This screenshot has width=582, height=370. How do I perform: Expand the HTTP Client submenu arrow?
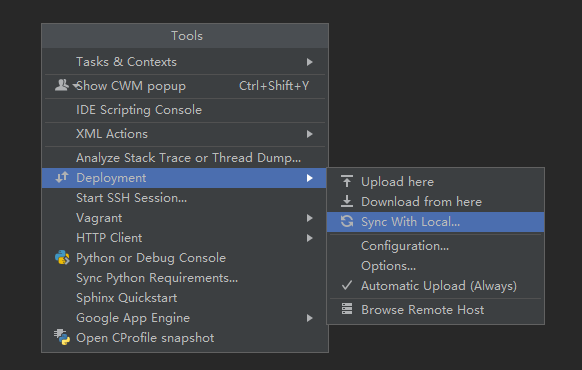[x=310, y=238]
